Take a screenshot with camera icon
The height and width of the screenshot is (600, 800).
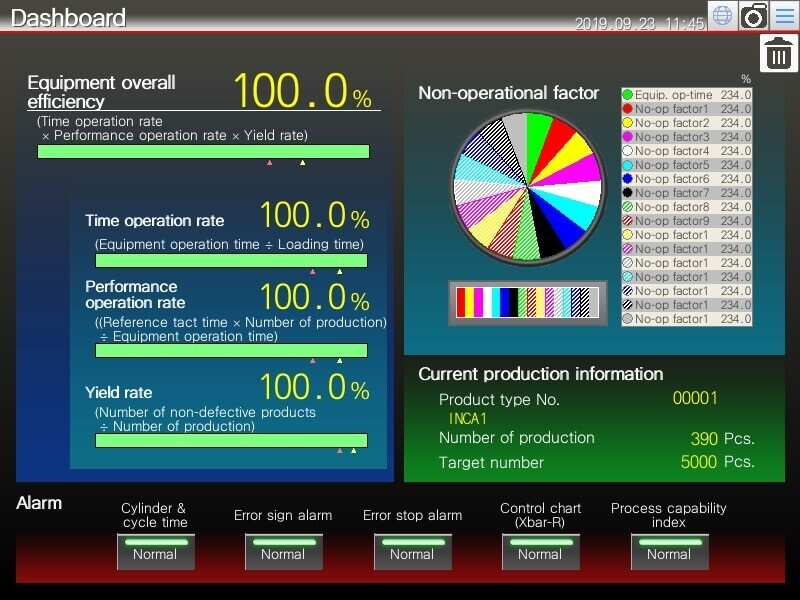(x=753, y=16)
